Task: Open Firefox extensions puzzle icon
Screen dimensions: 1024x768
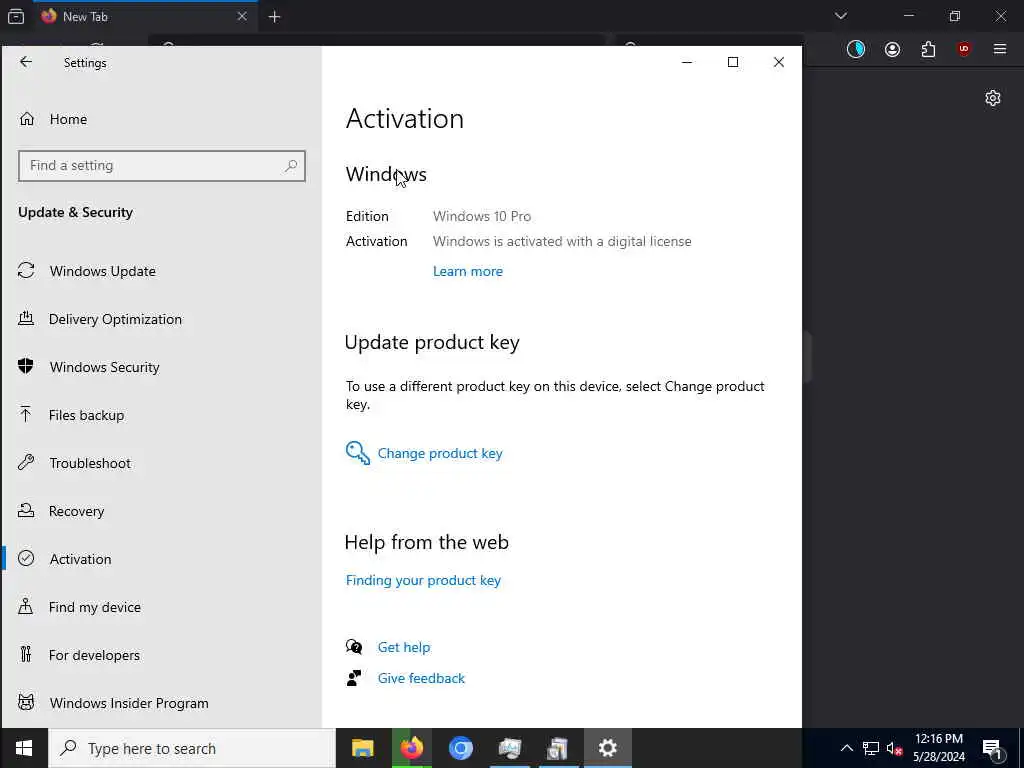Action: tap(928, 49)
